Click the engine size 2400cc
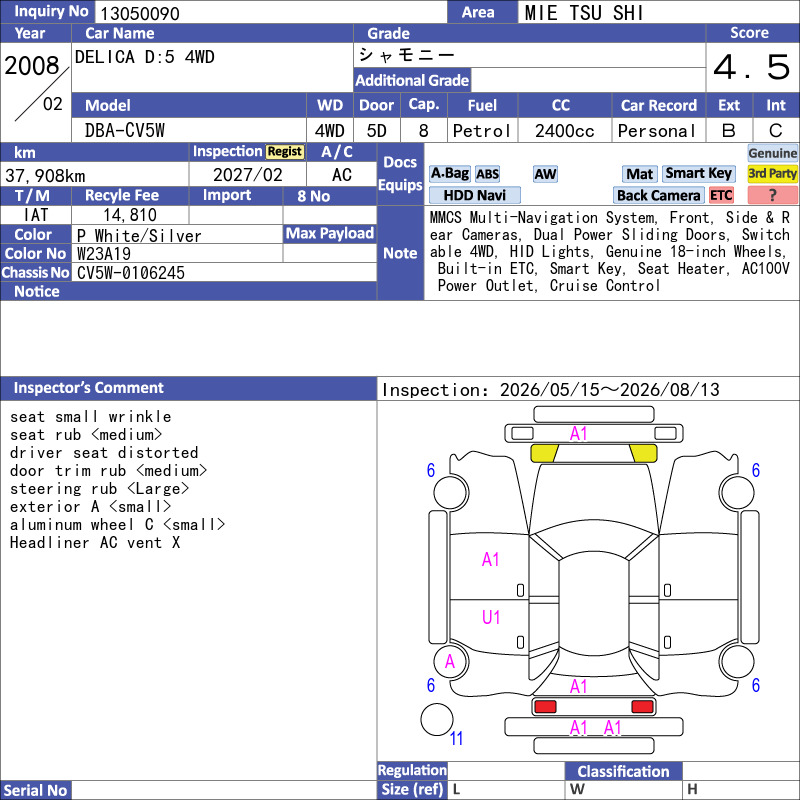This screenshot has width=800, height=800. pos(564,131)
